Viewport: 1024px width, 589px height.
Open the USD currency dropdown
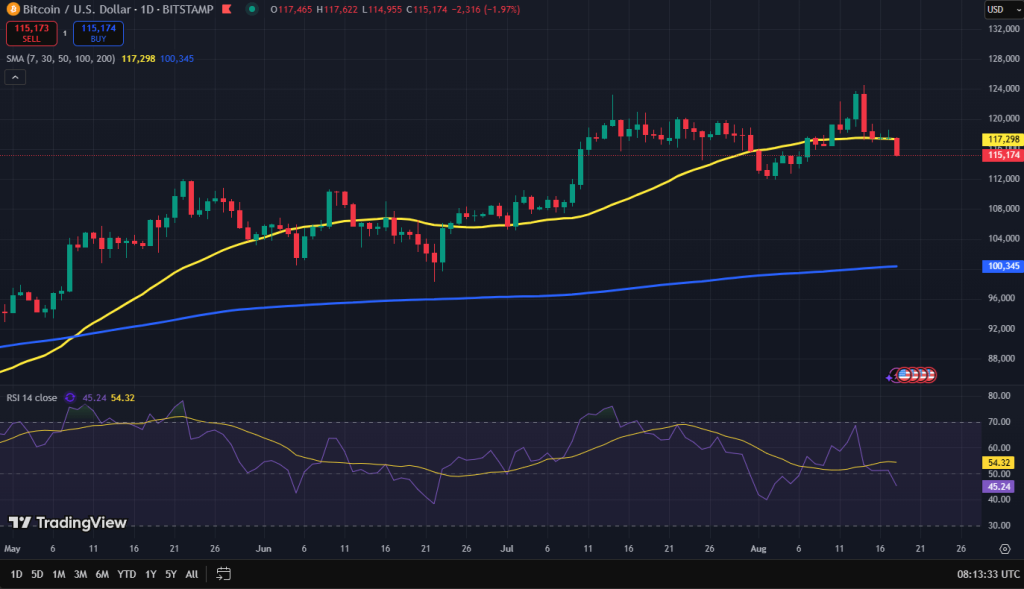[x=999, y=9]
